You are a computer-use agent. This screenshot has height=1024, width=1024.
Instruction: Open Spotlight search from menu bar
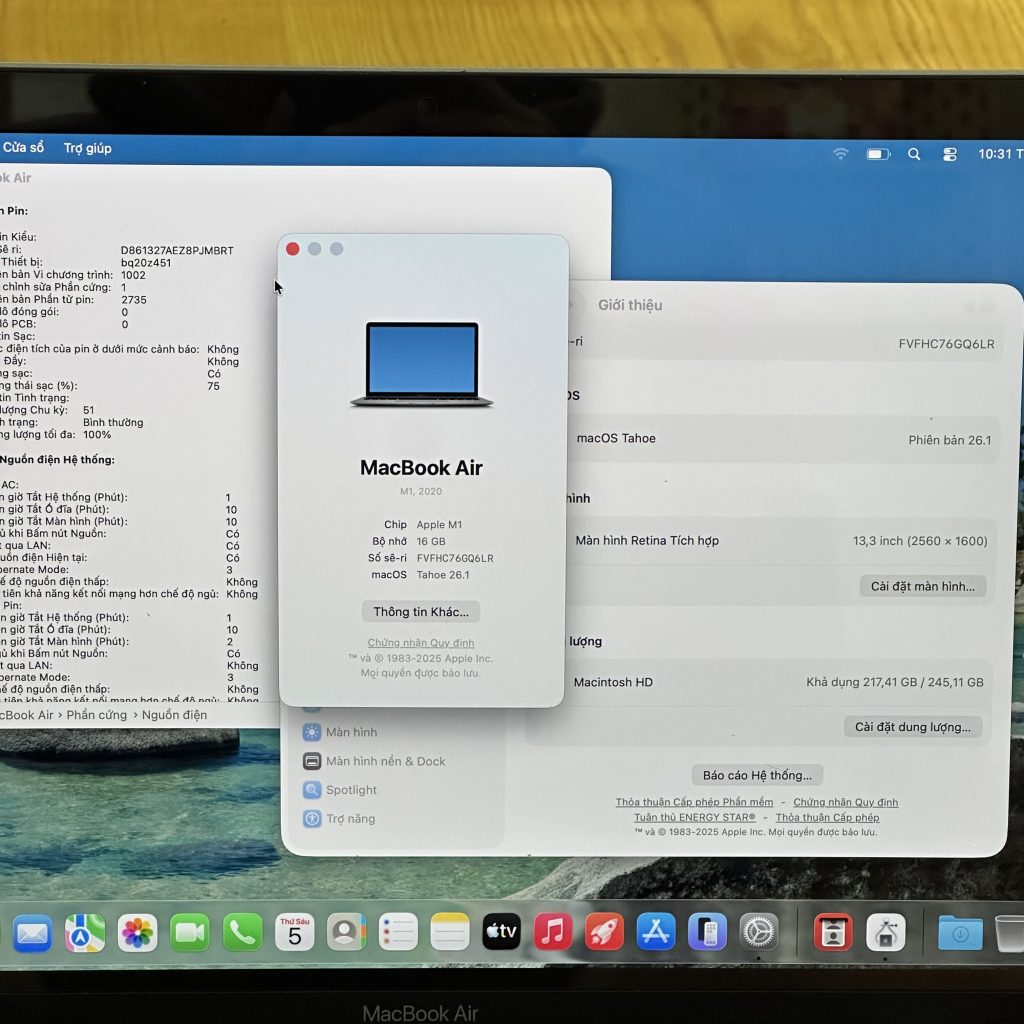click(x=913, y=153)
